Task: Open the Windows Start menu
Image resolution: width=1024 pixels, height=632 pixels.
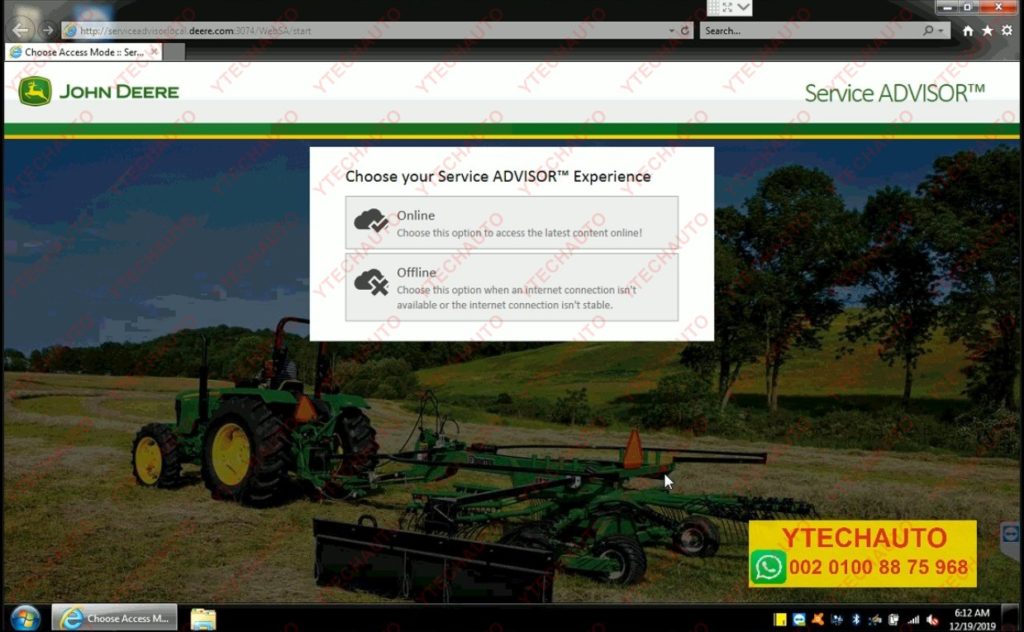Action: pyautogui.click(x=25, y=618)
